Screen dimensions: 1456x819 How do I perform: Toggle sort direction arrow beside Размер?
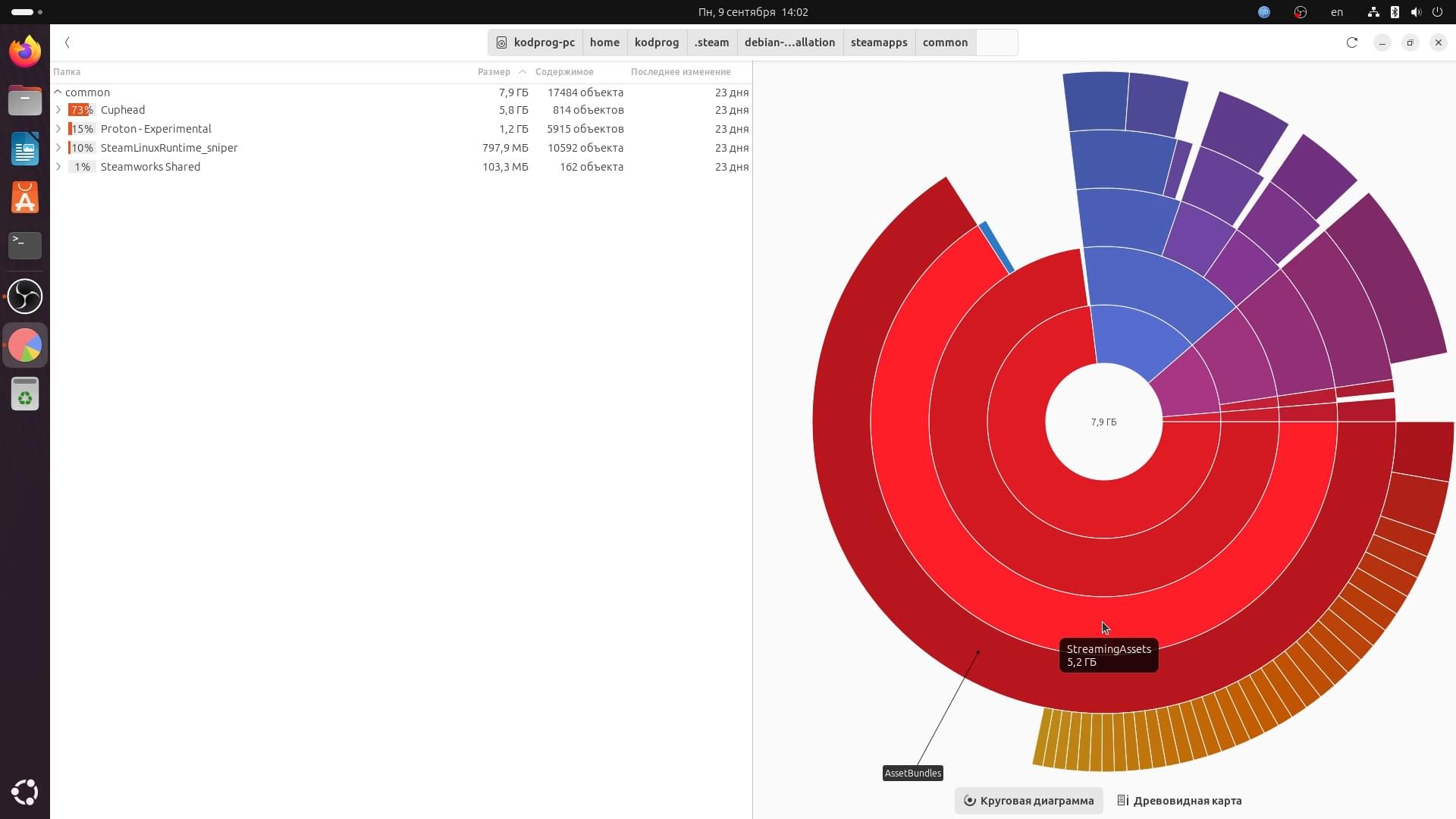[522, 72]
